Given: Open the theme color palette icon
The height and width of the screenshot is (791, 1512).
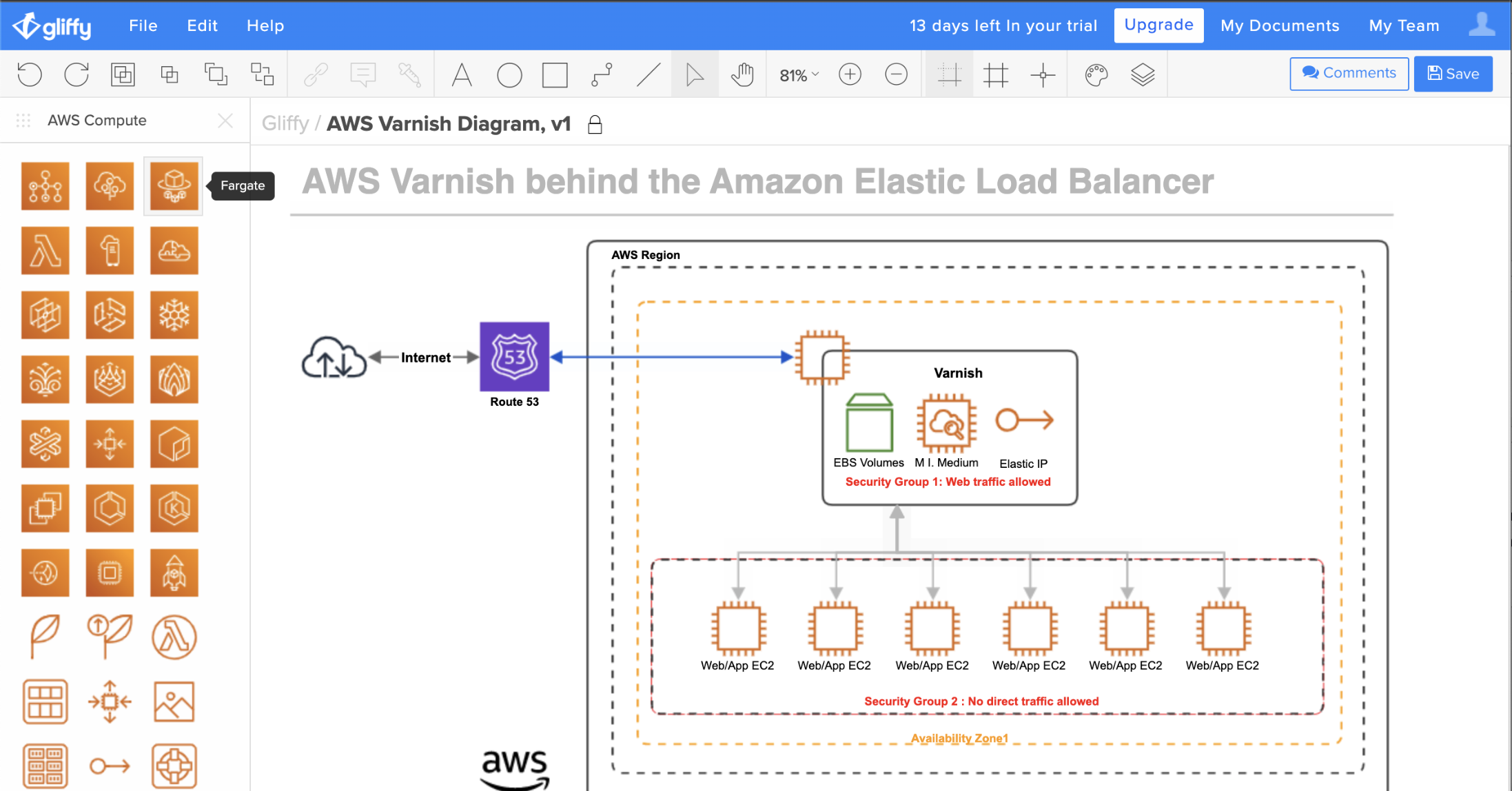Looking at the screenshot, I should click(x=1096, y=74).
